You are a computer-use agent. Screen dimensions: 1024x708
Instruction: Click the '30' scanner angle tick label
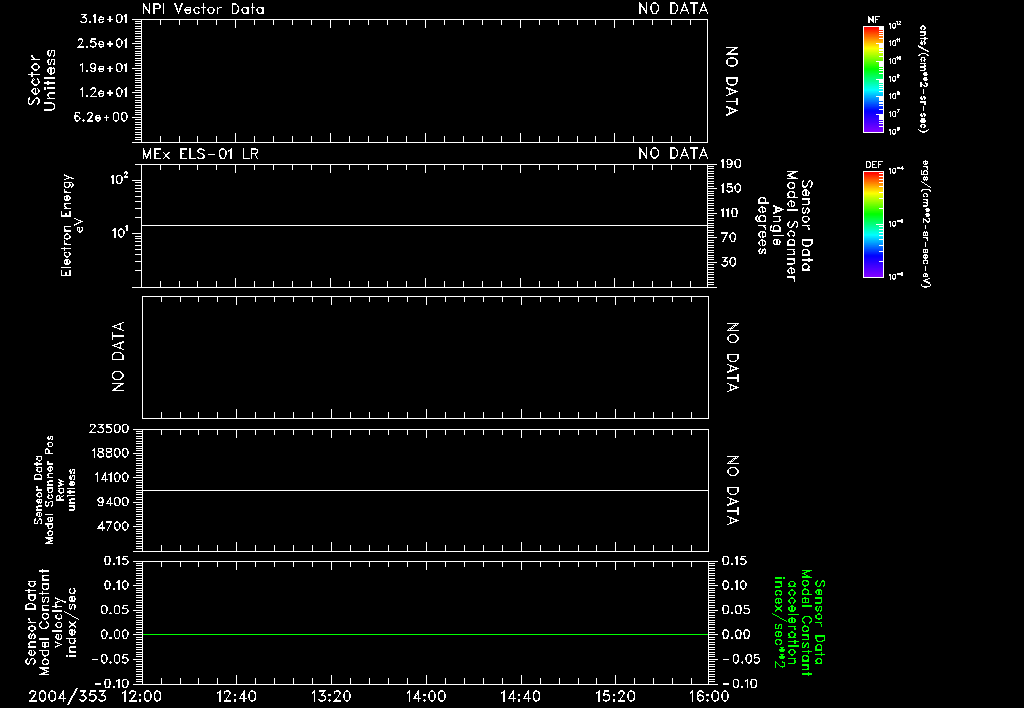728,262
